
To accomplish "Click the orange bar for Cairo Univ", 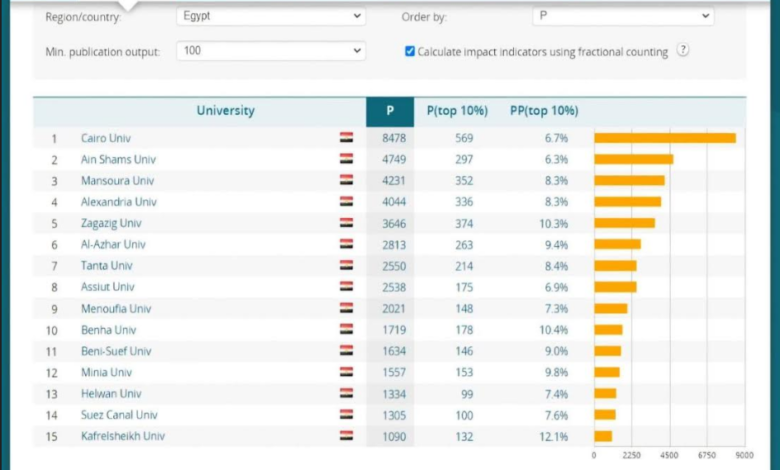I will [x=665, y=138].
